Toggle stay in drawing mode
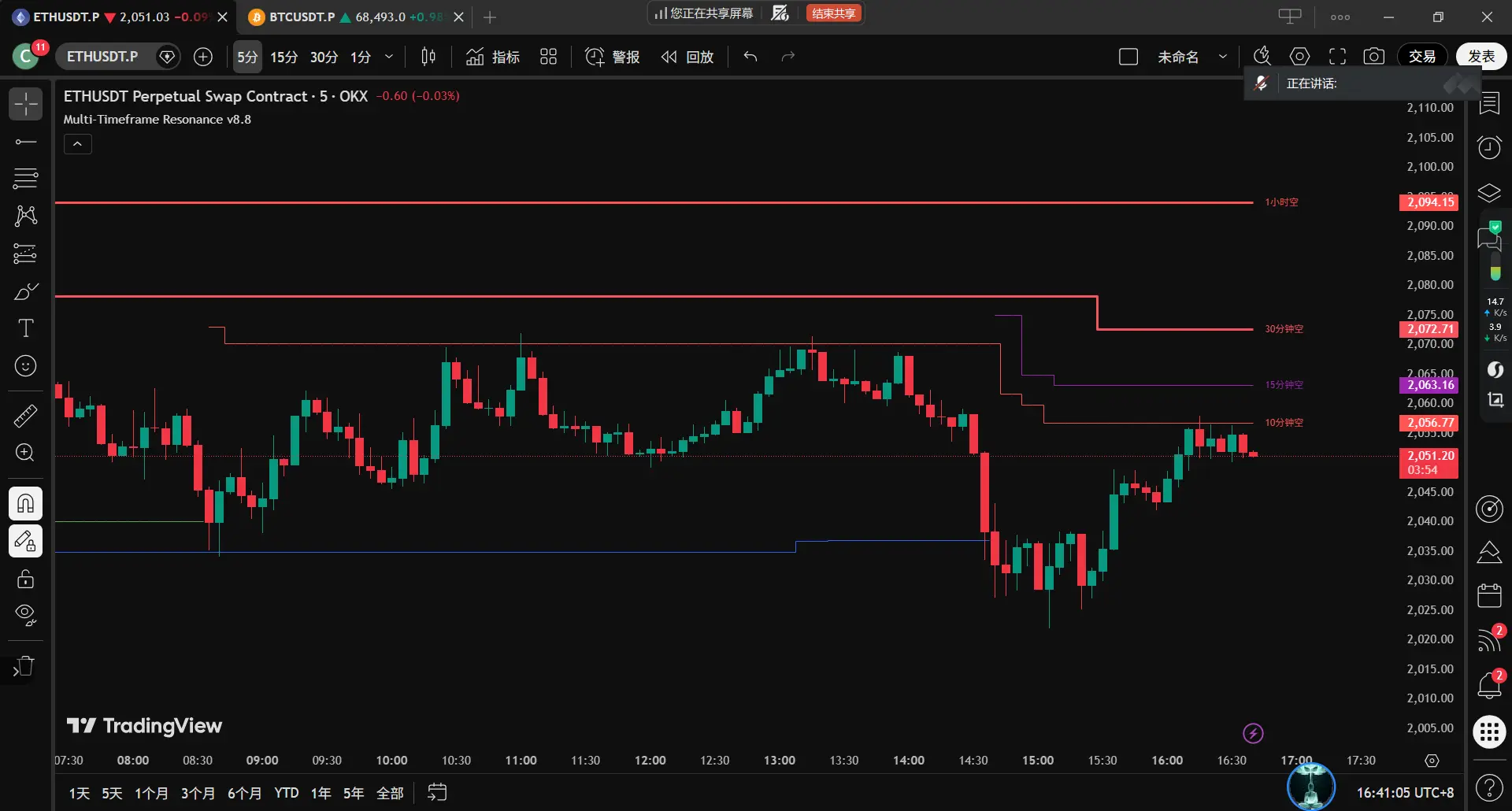The image size is (1512, 811). click(25, 541)
